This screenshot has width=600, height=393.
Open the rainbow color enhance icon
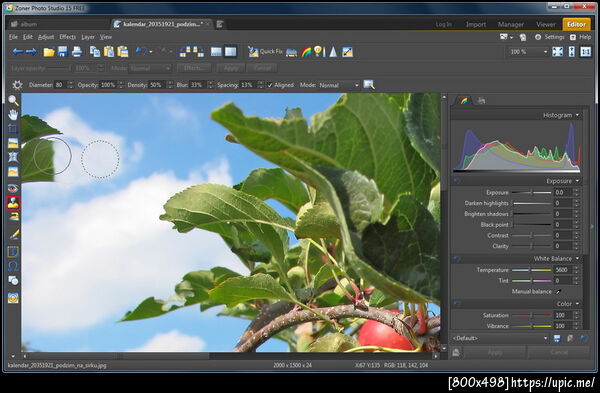coord(306,52)
